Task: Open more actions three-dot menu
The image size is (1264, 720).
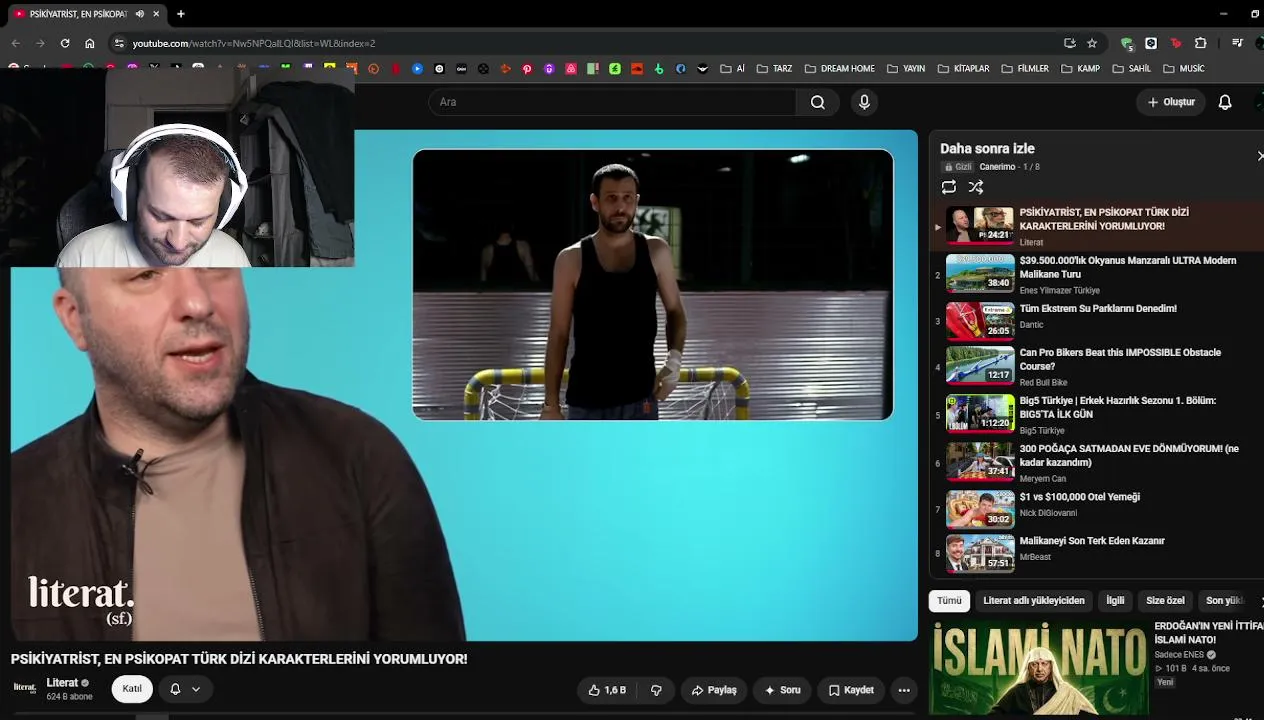Action: [904, 690]
